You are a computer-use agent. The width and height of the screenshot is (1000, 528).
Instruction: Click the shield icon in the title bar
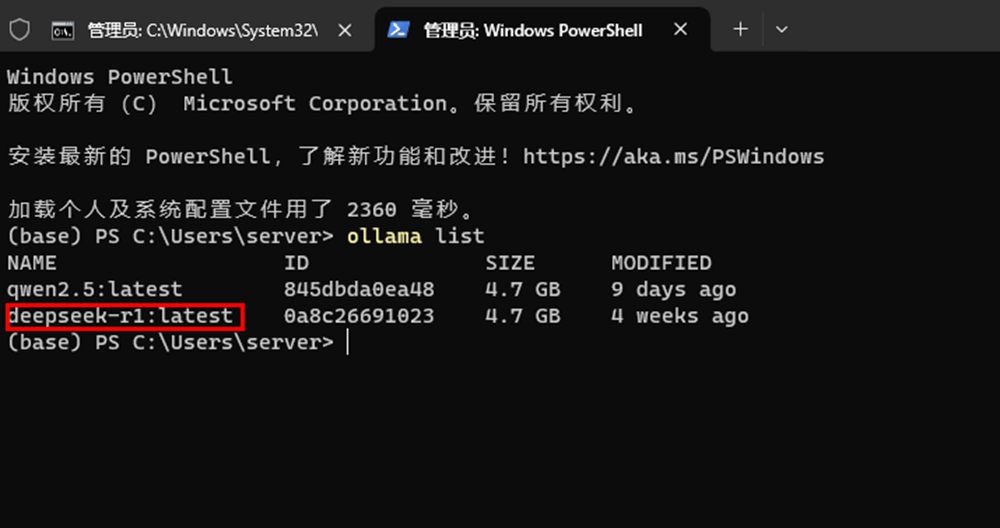(19, 30)
